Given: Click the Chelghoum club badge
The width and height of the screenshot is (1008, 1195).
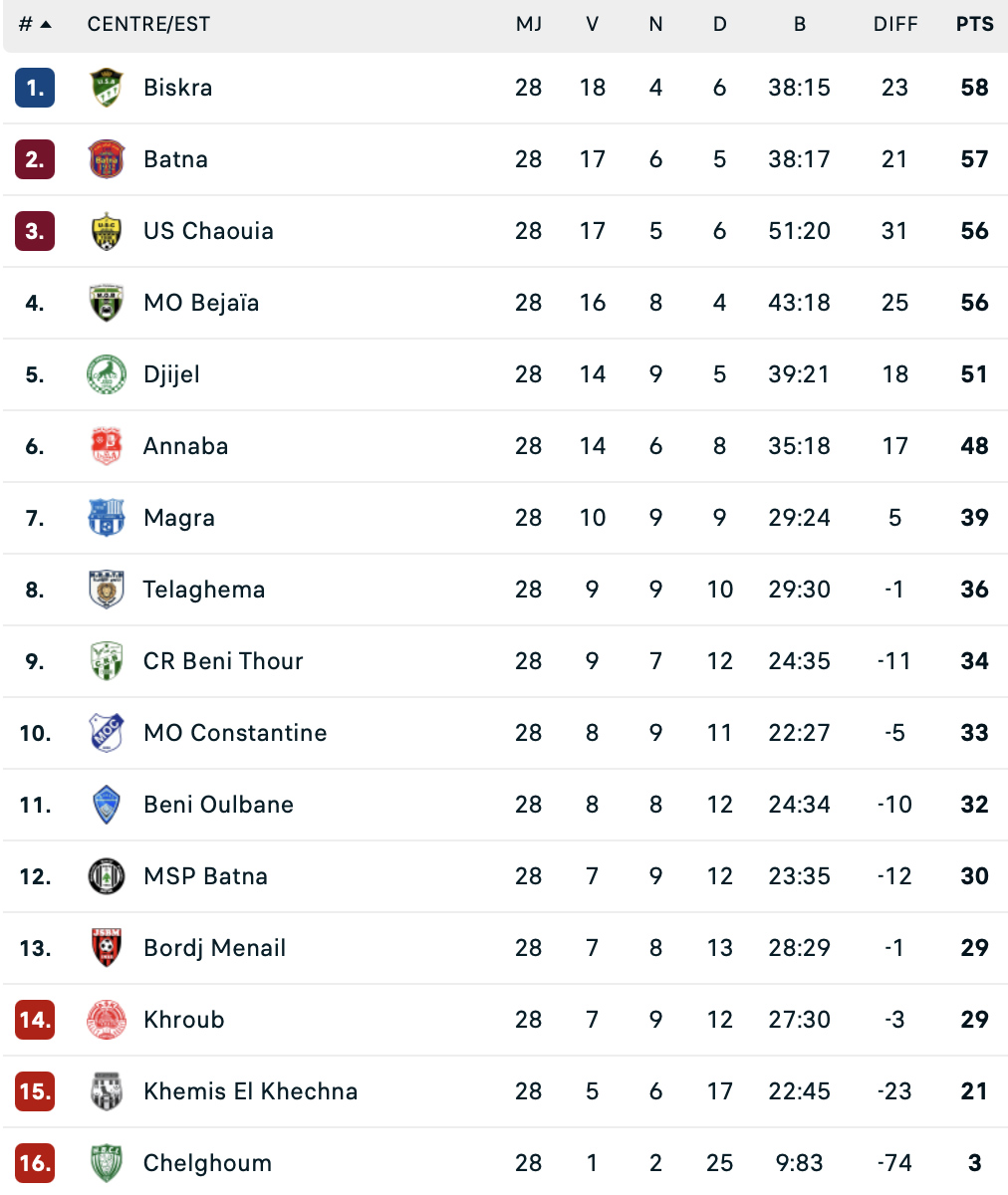Looking at the screenshot, I should click(x=107, y=1163).
